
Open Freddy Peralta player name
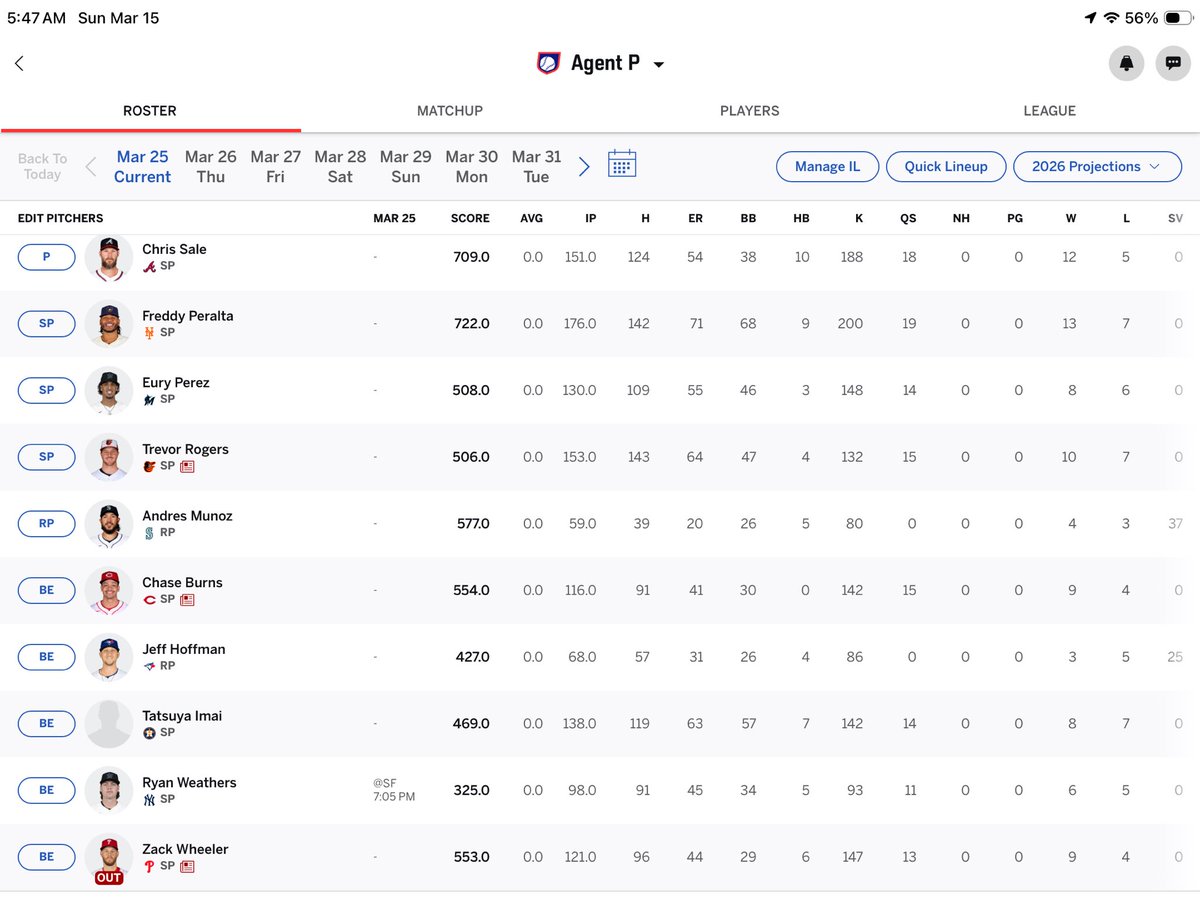tap(188, 316)
